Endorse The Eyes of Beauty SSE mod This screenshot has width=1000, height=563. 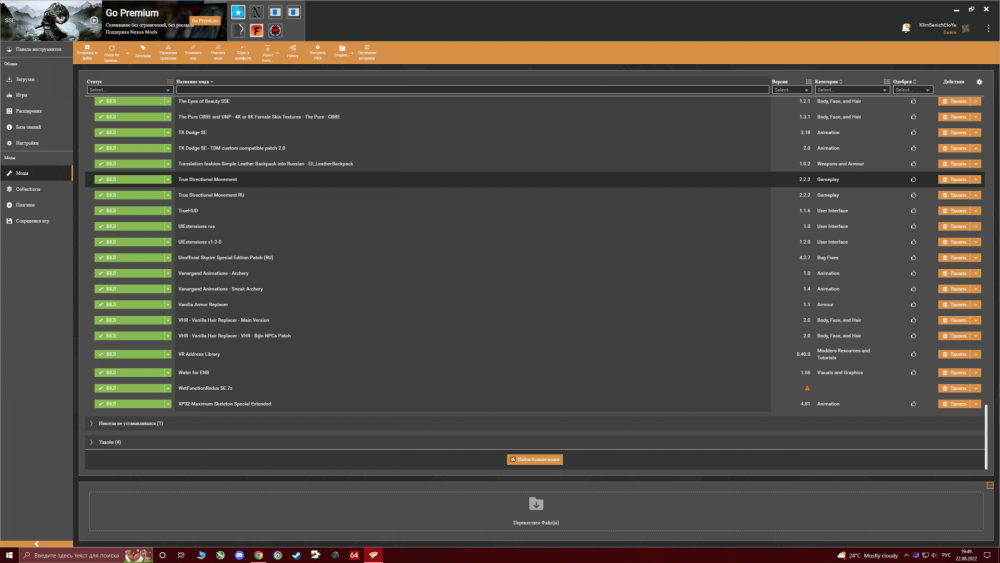(x=913, y=101)
